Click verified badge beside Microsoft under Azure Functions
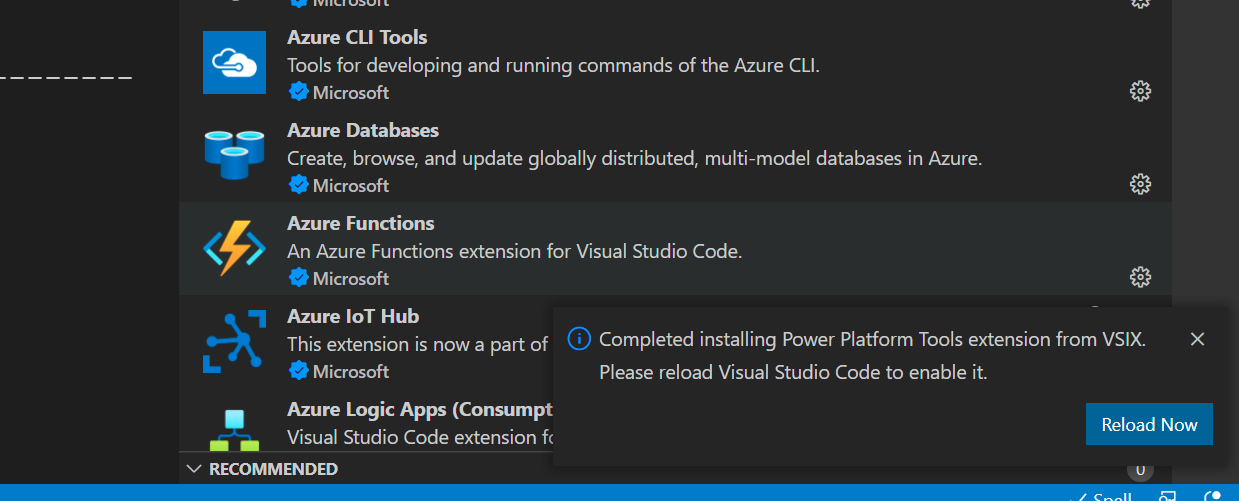 tap(298, 278)
